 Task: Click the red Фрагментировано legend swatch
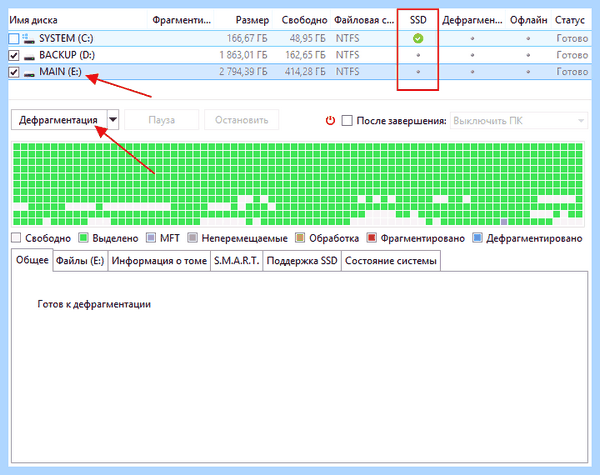point(371,238)
